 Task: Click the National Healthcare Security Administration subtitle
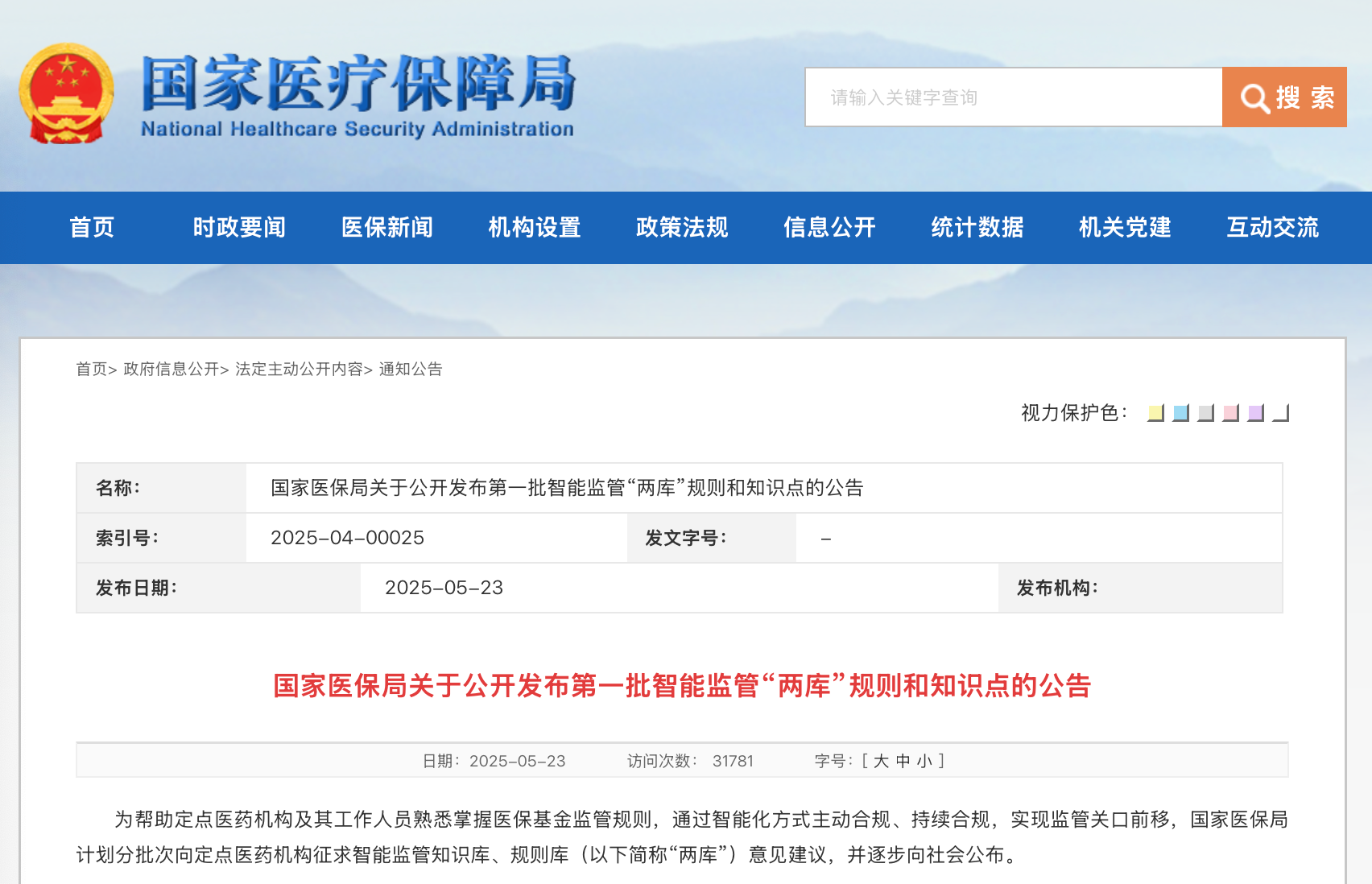pyautogui.click(x=357, y=129)
